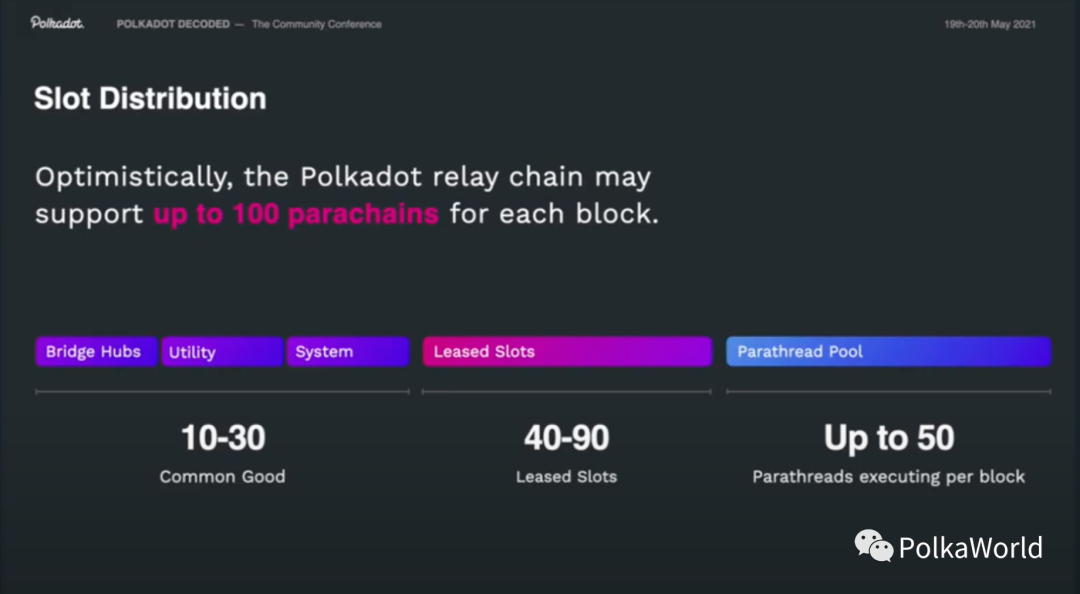1080x594 pixels.
Task: Select the Utility purple label
Action: pyautogui.click(x=221, y=352)
